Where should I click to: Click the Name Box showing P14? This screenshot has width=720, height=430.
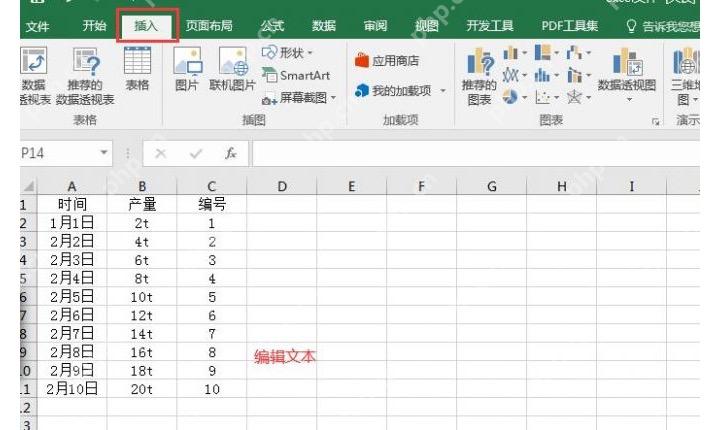pyautogui.click(x=58, y=153)
